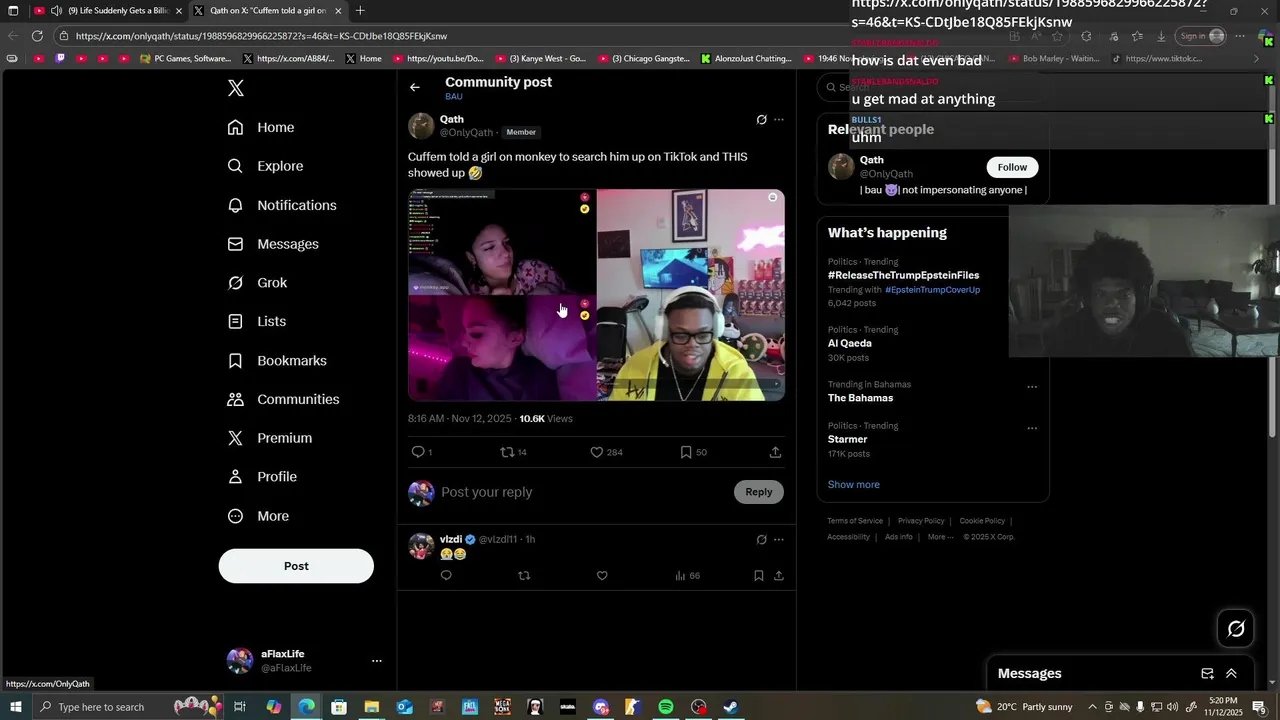Expand the Messages drawer with double chevron
Screen dimensions: 1280x720
pos(1231,674)
